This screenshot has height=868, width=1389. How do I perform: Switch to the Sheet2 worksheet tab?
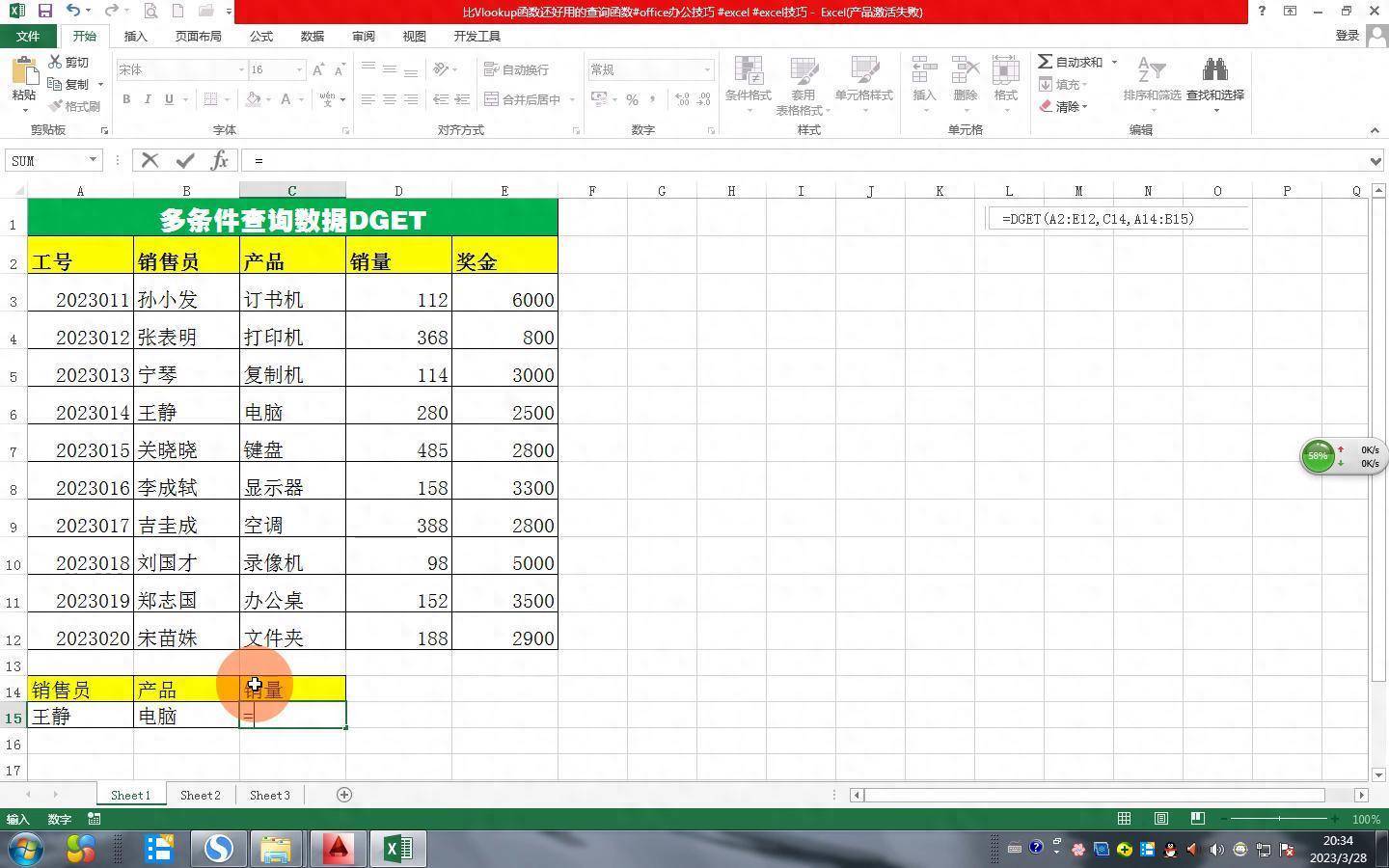[x=200, y=795]
